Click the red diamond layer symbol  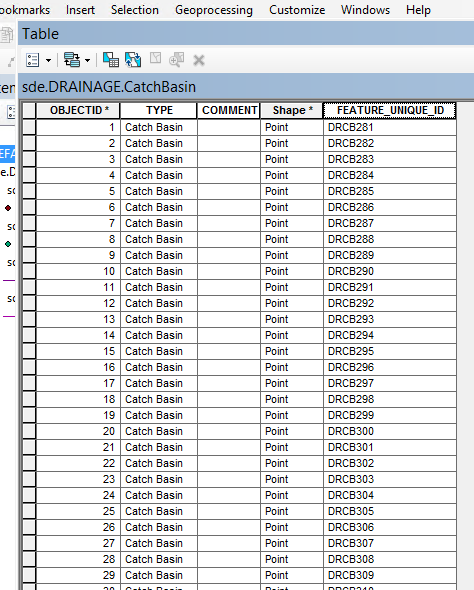coord(8,208)
